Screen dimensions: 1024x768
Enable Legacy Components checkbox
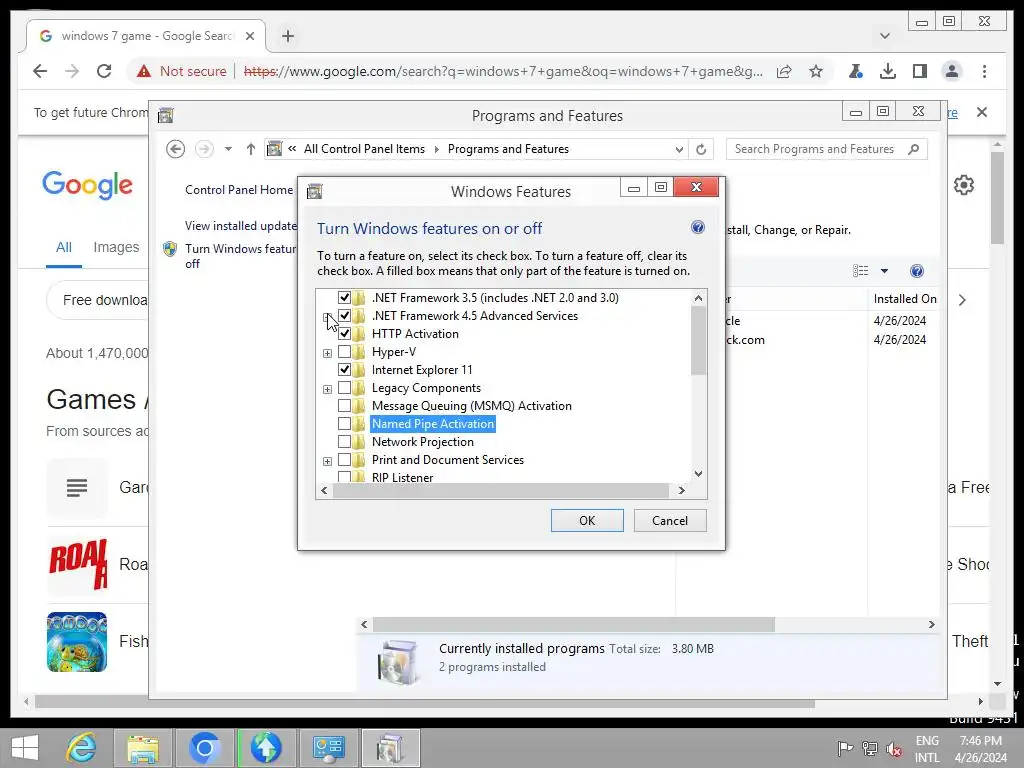click(344, 388)
